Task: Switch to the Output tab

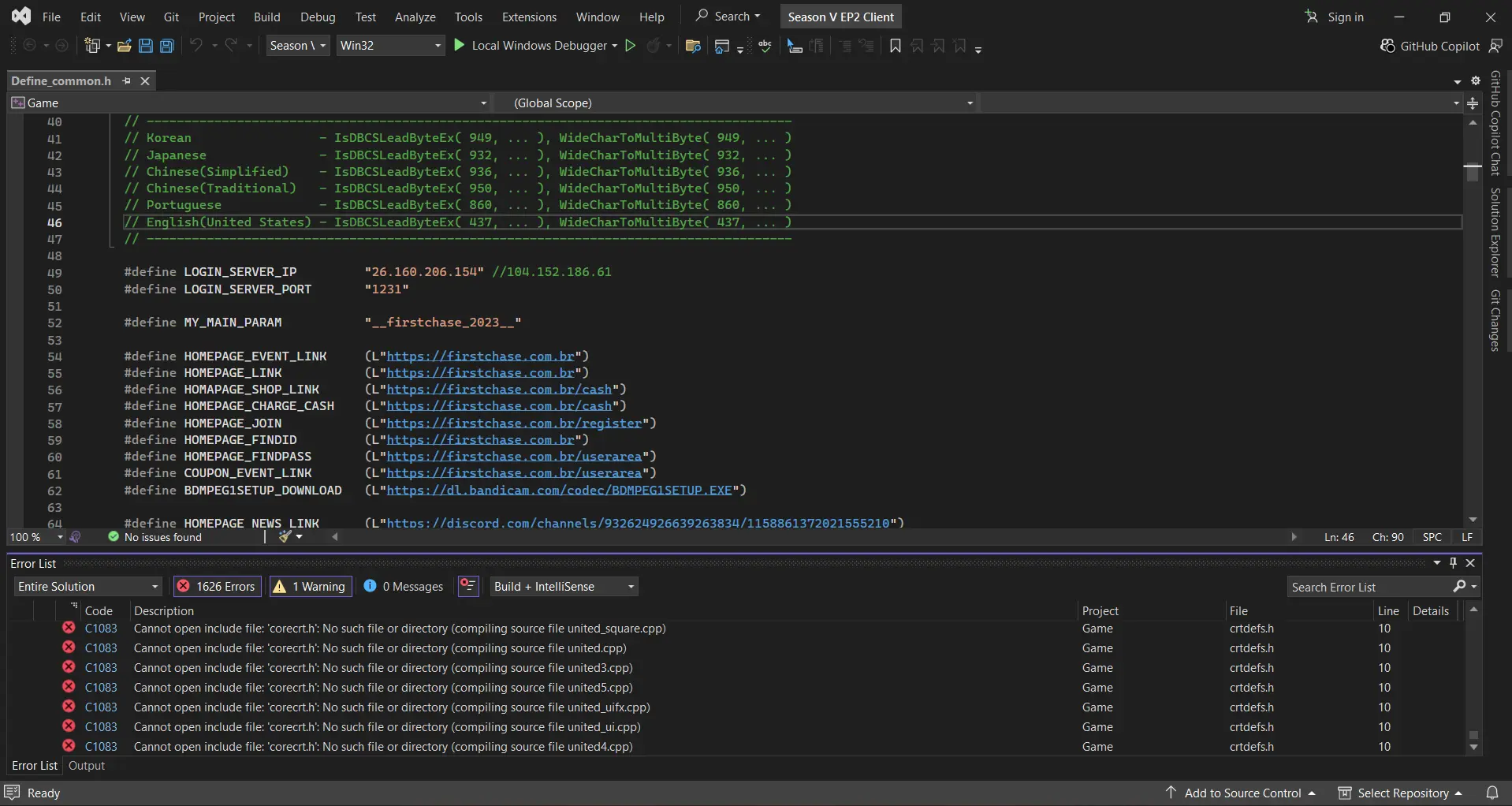Action: (x=87, y=765)
